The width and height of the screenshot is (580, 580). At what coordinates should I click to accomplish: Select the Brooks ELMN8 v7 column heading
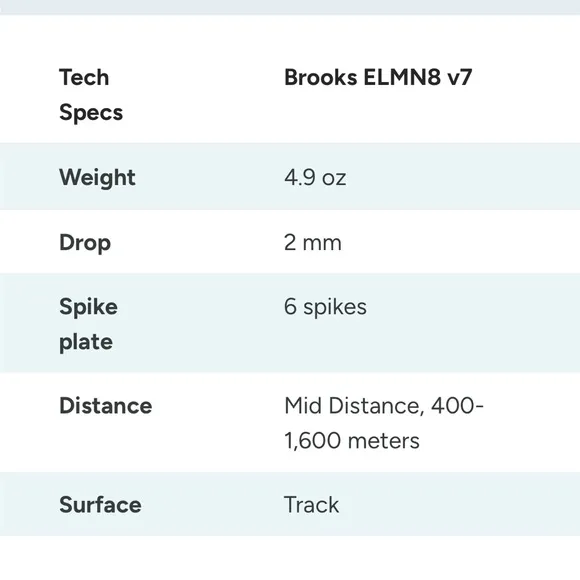tap(378, 78)
